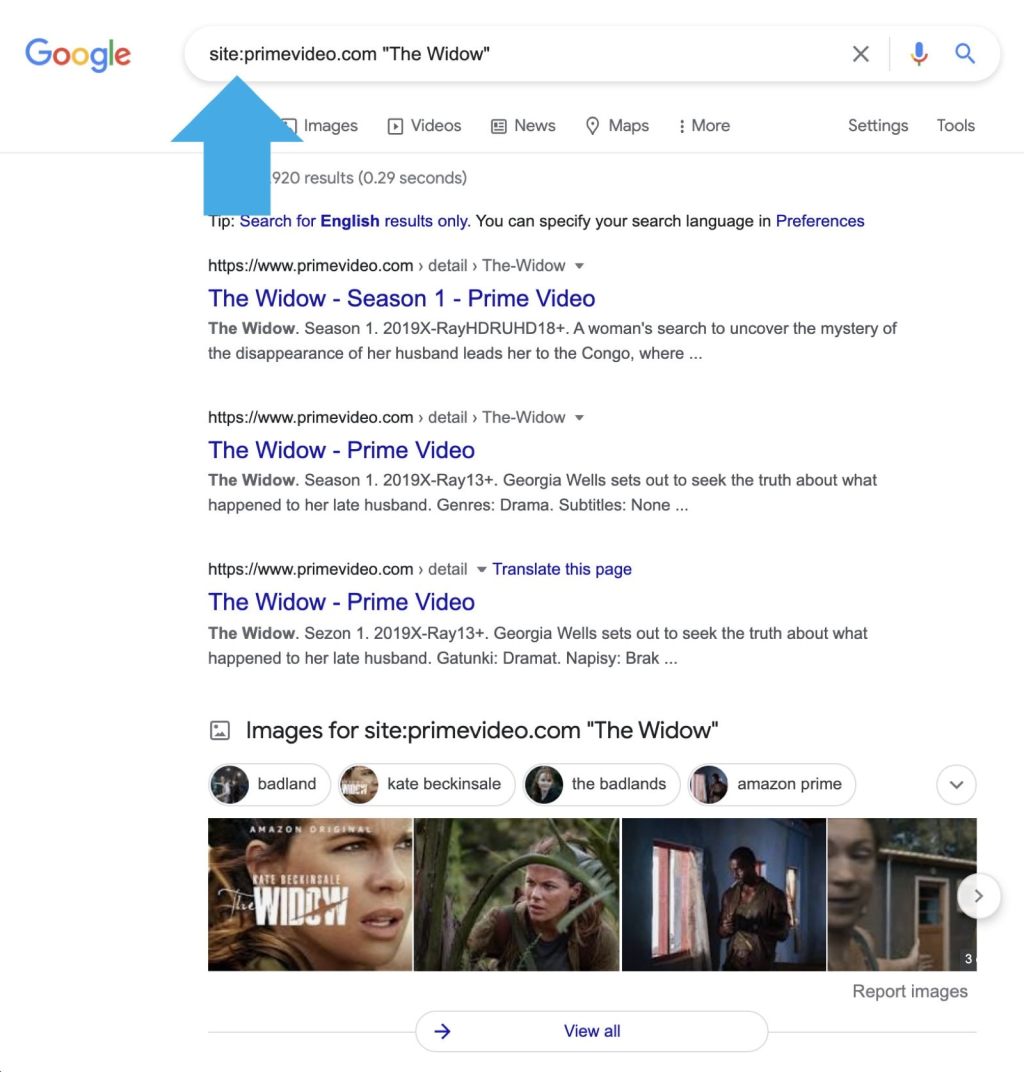Open the More search options menu
Viewport: 1024px width, 1072px height.
click(703, 126)
